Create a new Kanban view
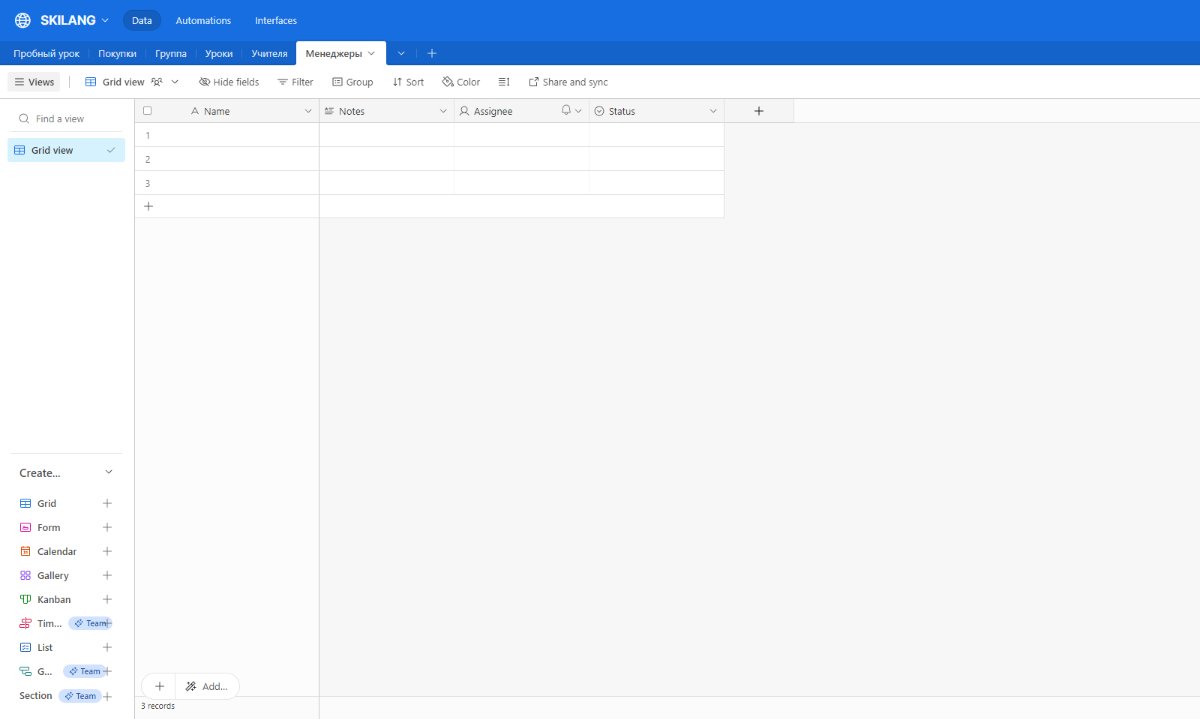The width and height of the screenshot is (1200, 719). pyautogui.click(x=107, y=600)
